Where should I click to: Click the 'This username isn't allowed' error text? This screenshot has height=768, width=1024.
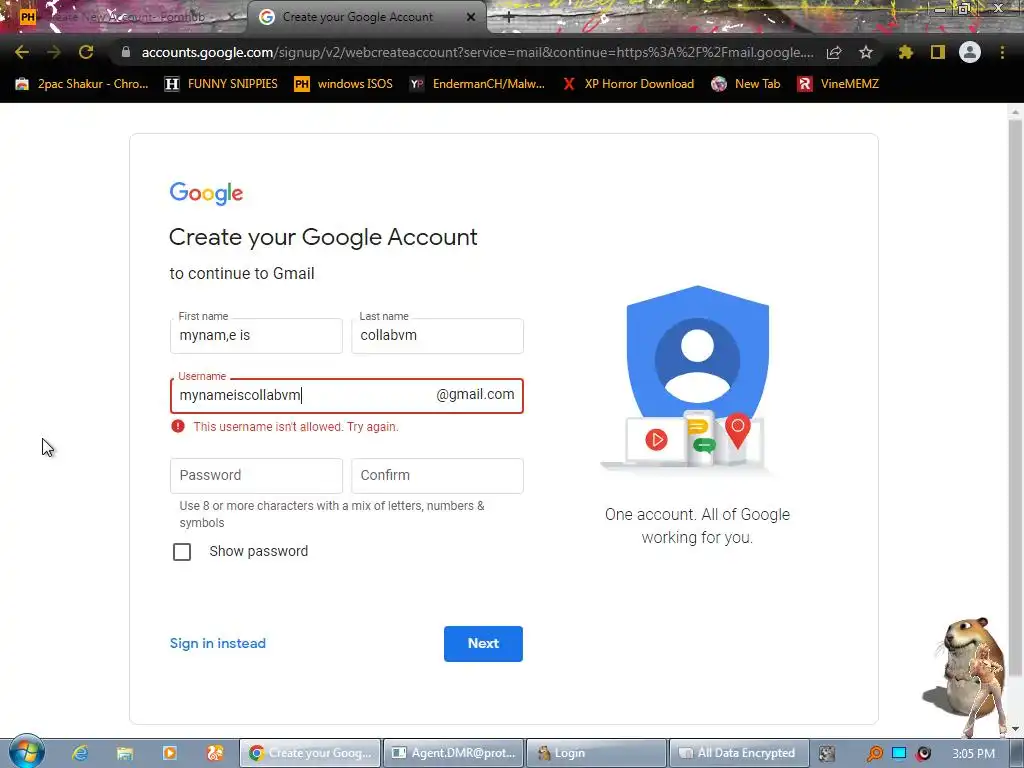tap(296, 426)
